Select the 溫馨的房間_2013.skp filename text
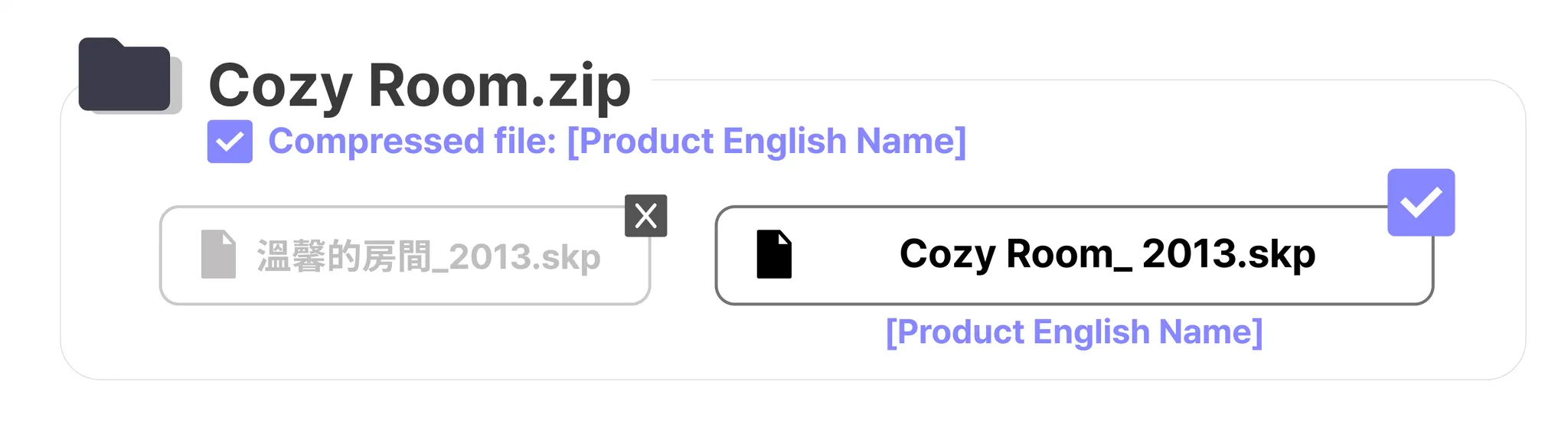 tap(429, 256)
